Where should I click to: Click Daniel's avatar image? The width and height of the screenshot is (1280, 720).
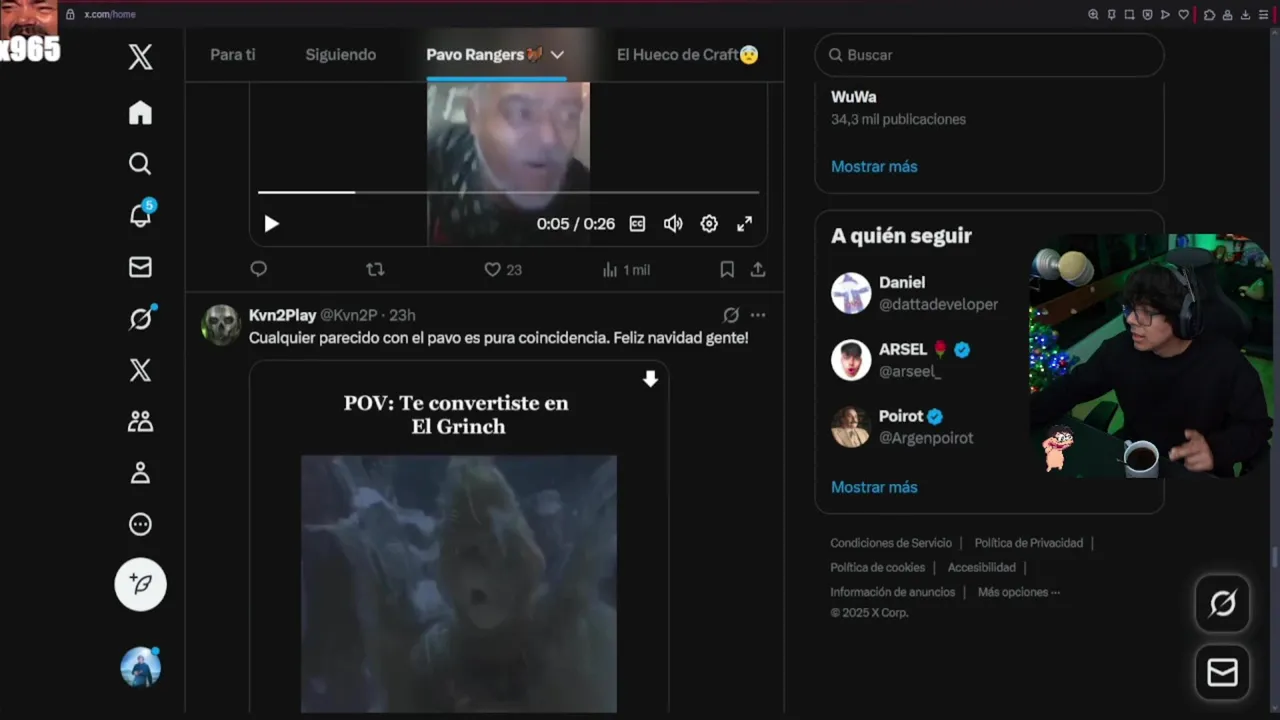pyautogui.click(x=851, y=293)
